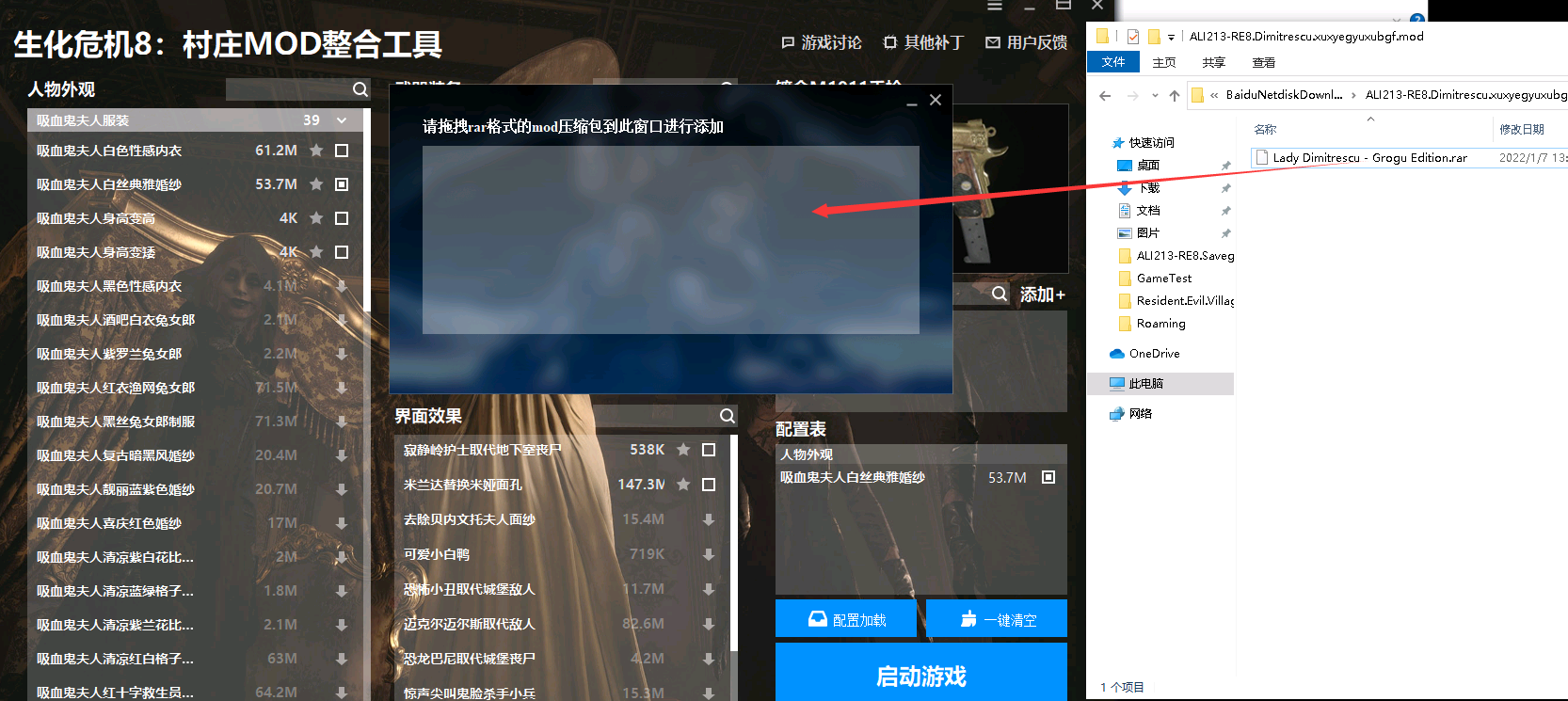
Task: Open 查看 ribbon tab
Action: pyautogui.click(x=1263, y=62)
